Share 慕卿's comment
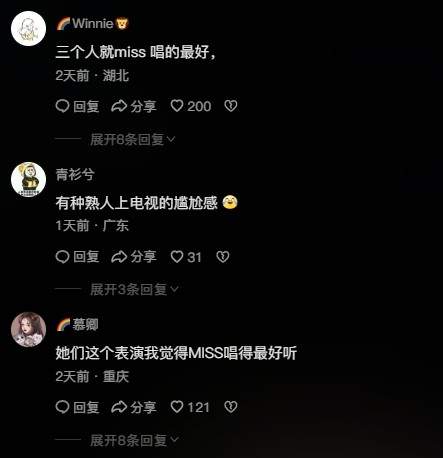 [133, 407]
